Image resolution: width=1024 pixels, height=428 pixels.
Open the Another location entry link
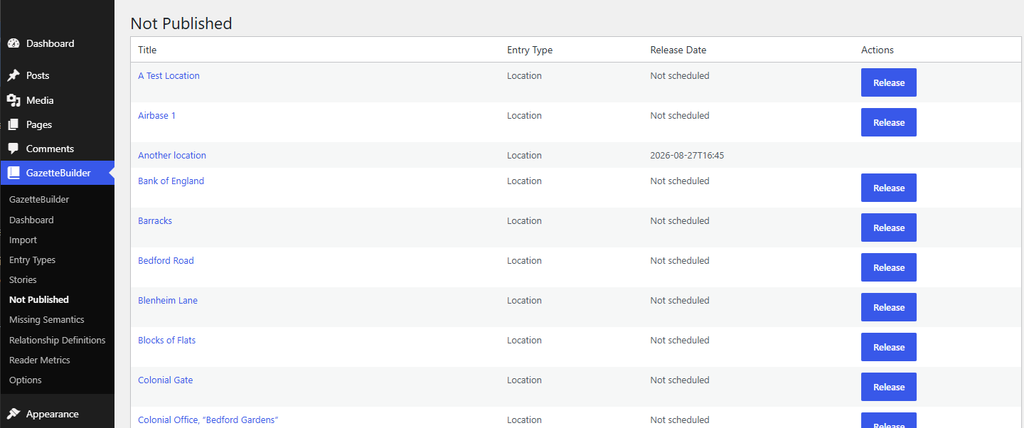click(x=172, y=156)
